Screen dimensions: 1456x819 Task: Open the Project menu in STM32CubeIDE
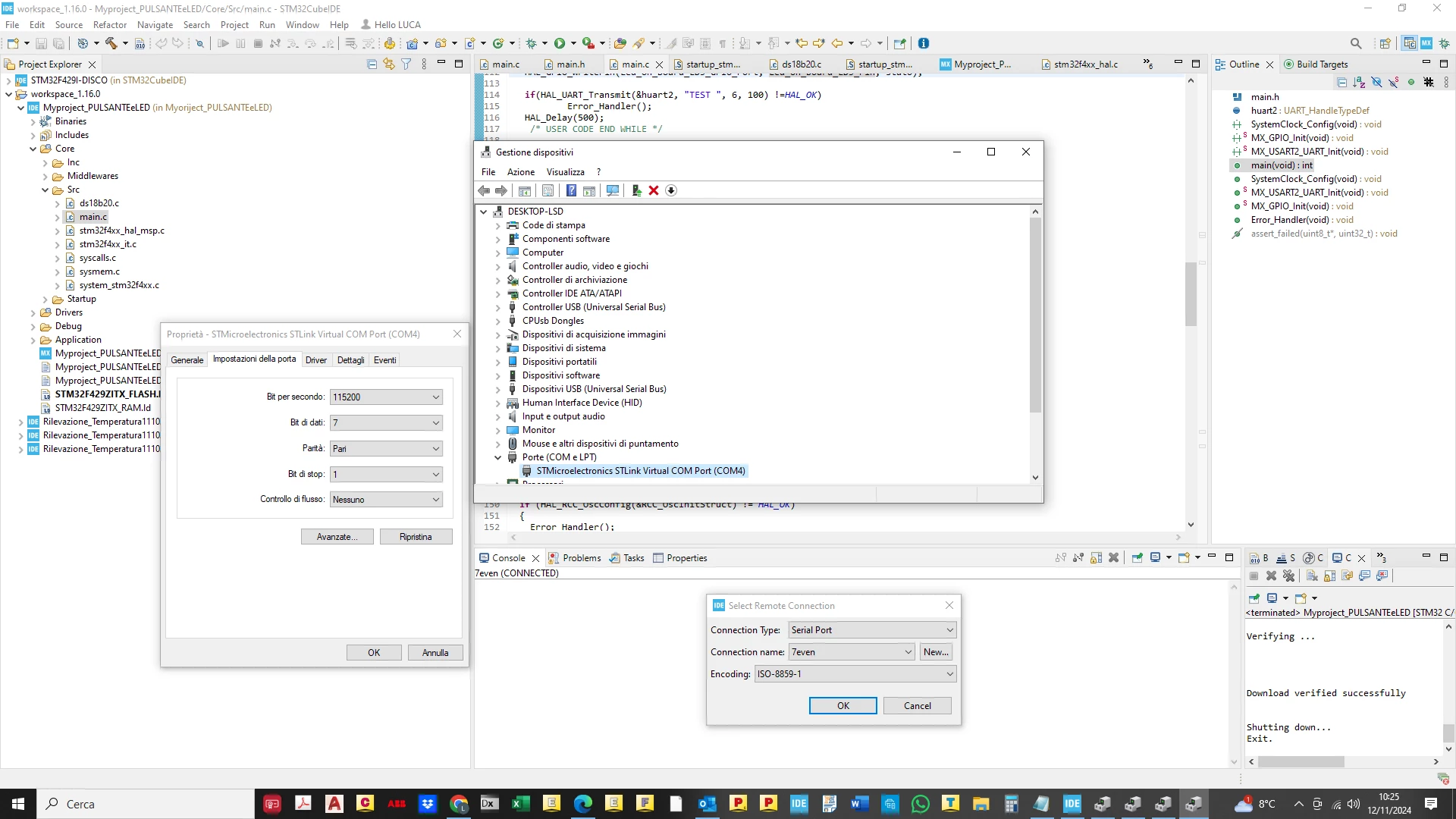tap(234, 25)
